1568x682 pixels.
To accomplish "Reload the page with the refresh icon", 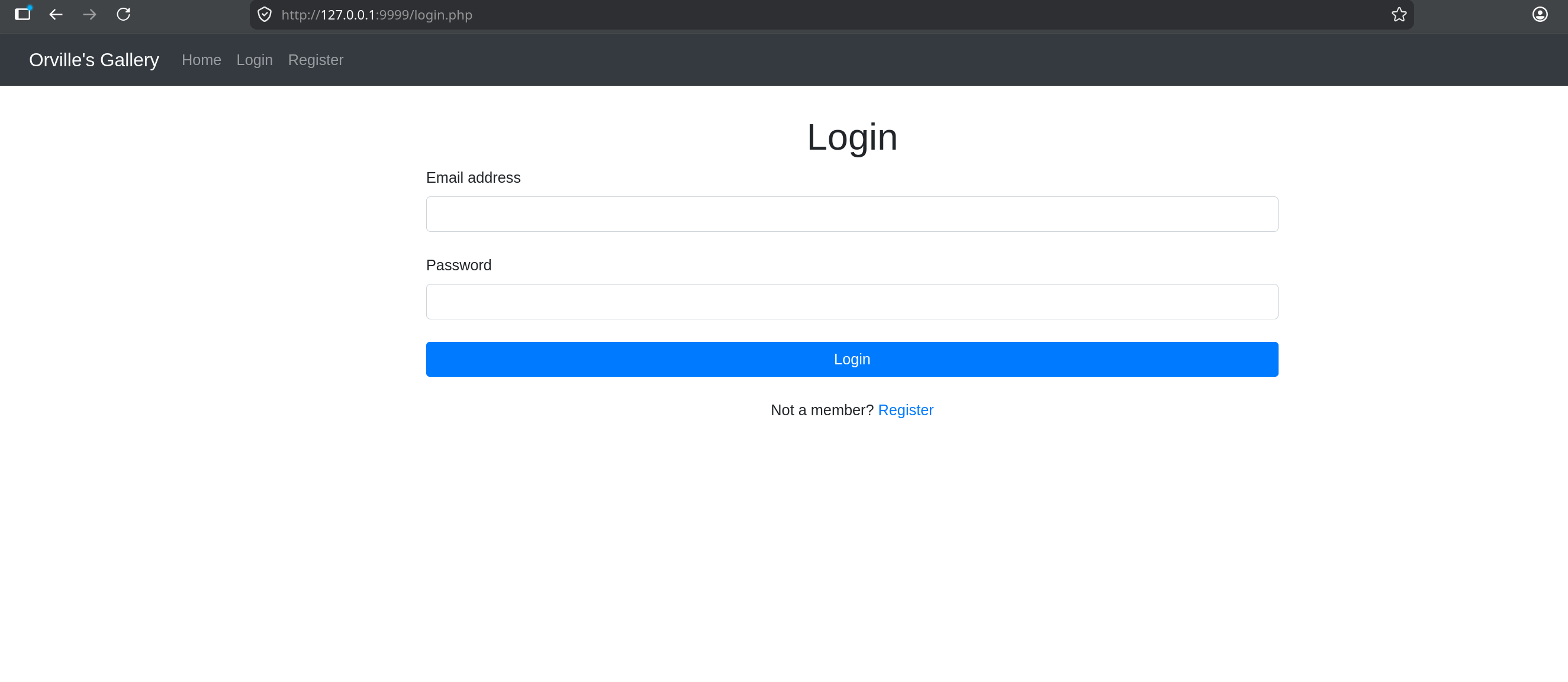I will 124,15.
